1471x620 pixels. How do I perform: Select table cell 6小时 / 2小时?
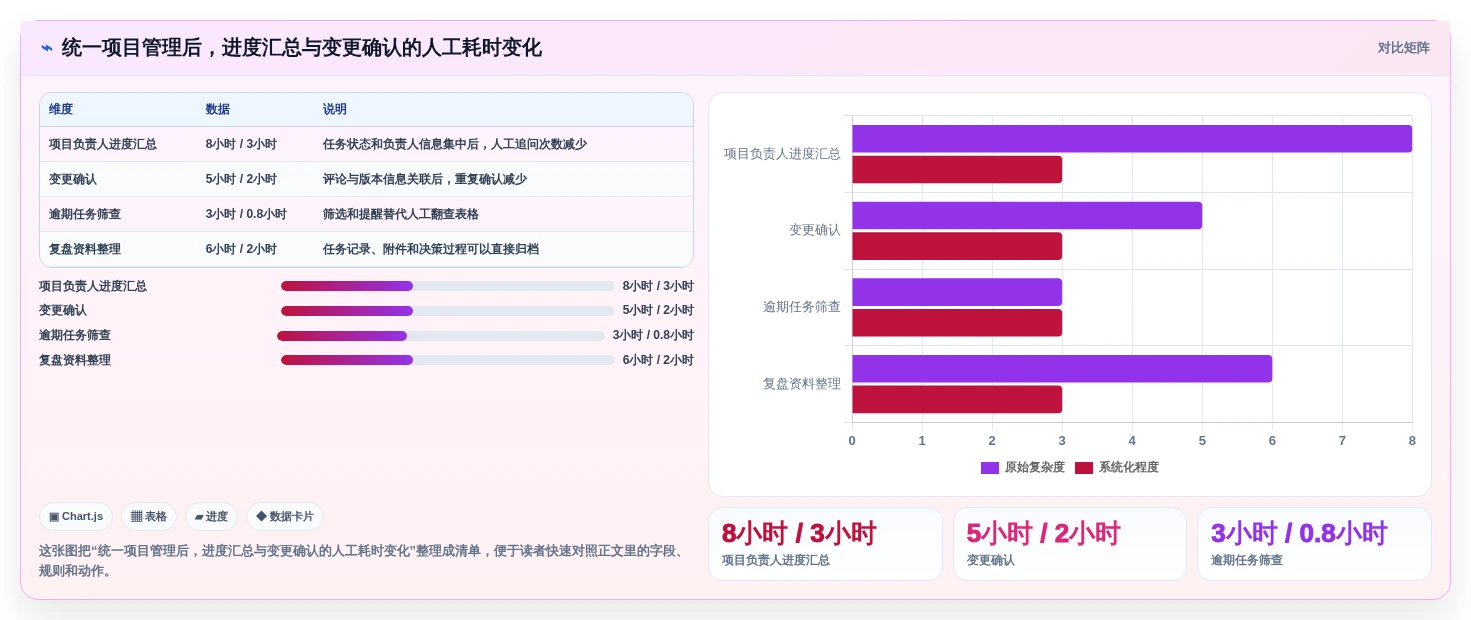click(241, 249)
